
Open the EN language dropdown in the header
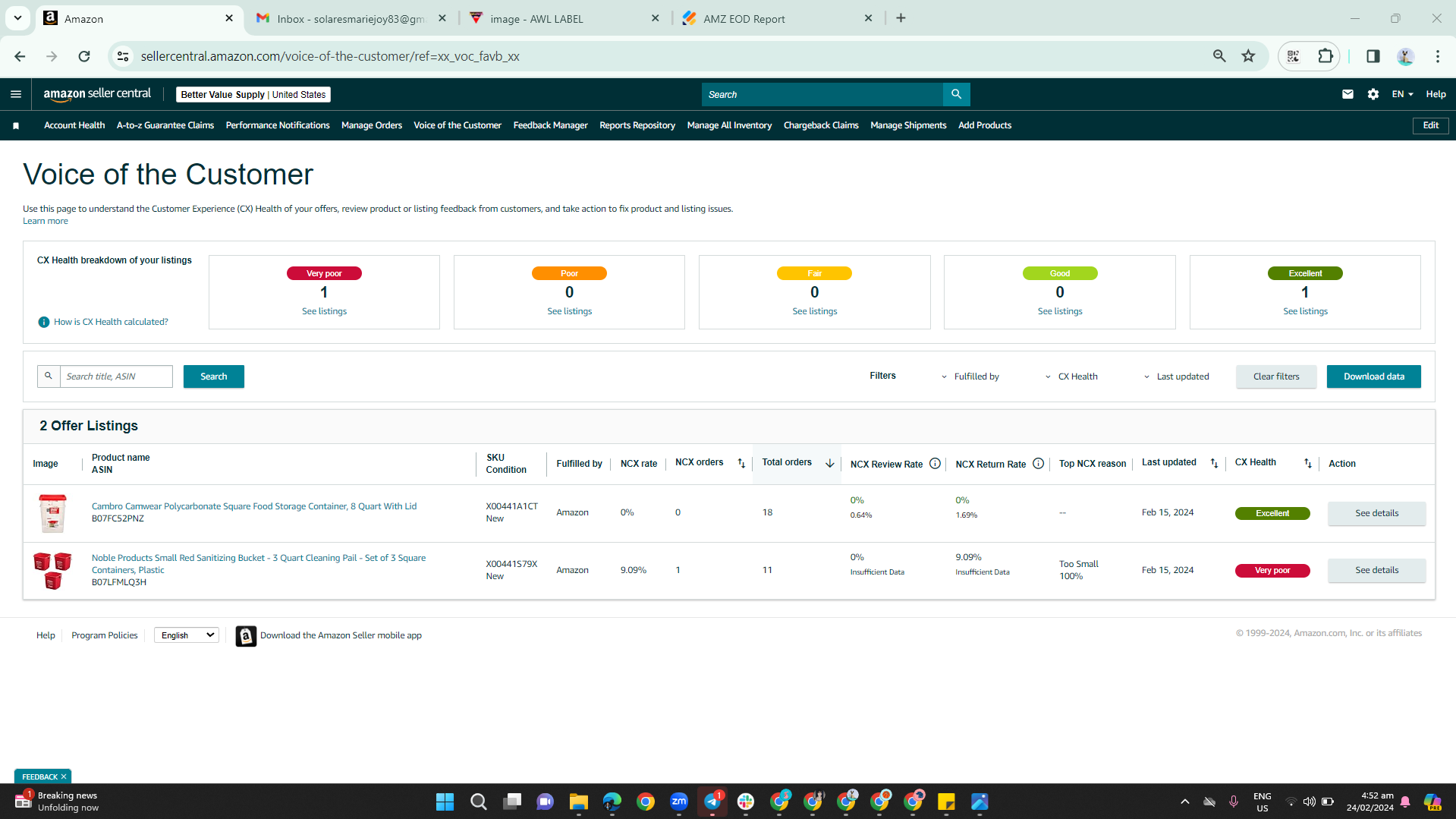(x=1402, y=94)
